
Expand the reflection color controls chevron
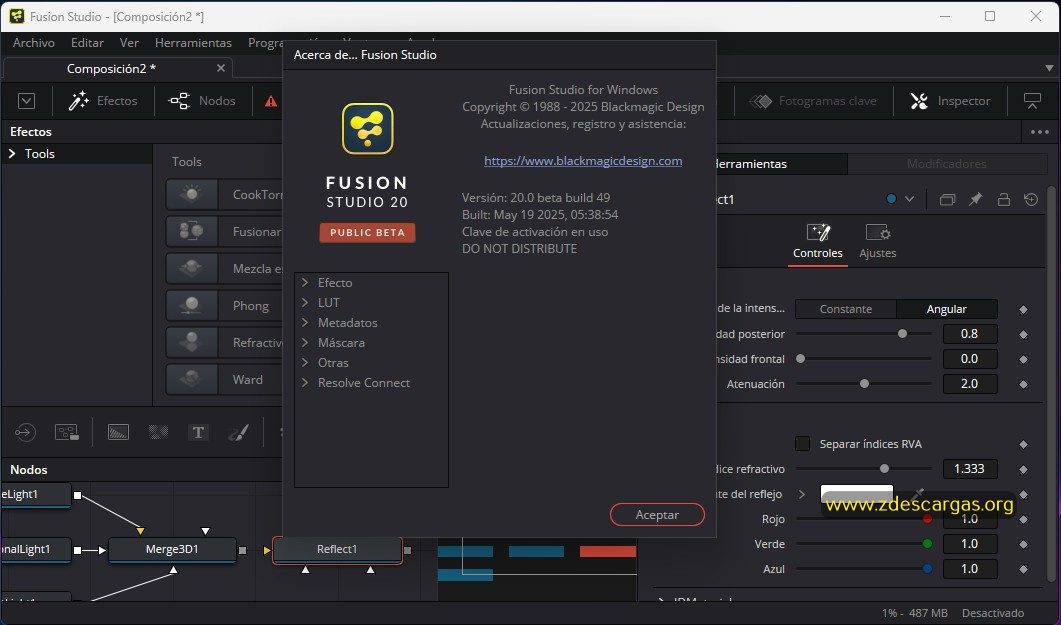click(802, 494)
